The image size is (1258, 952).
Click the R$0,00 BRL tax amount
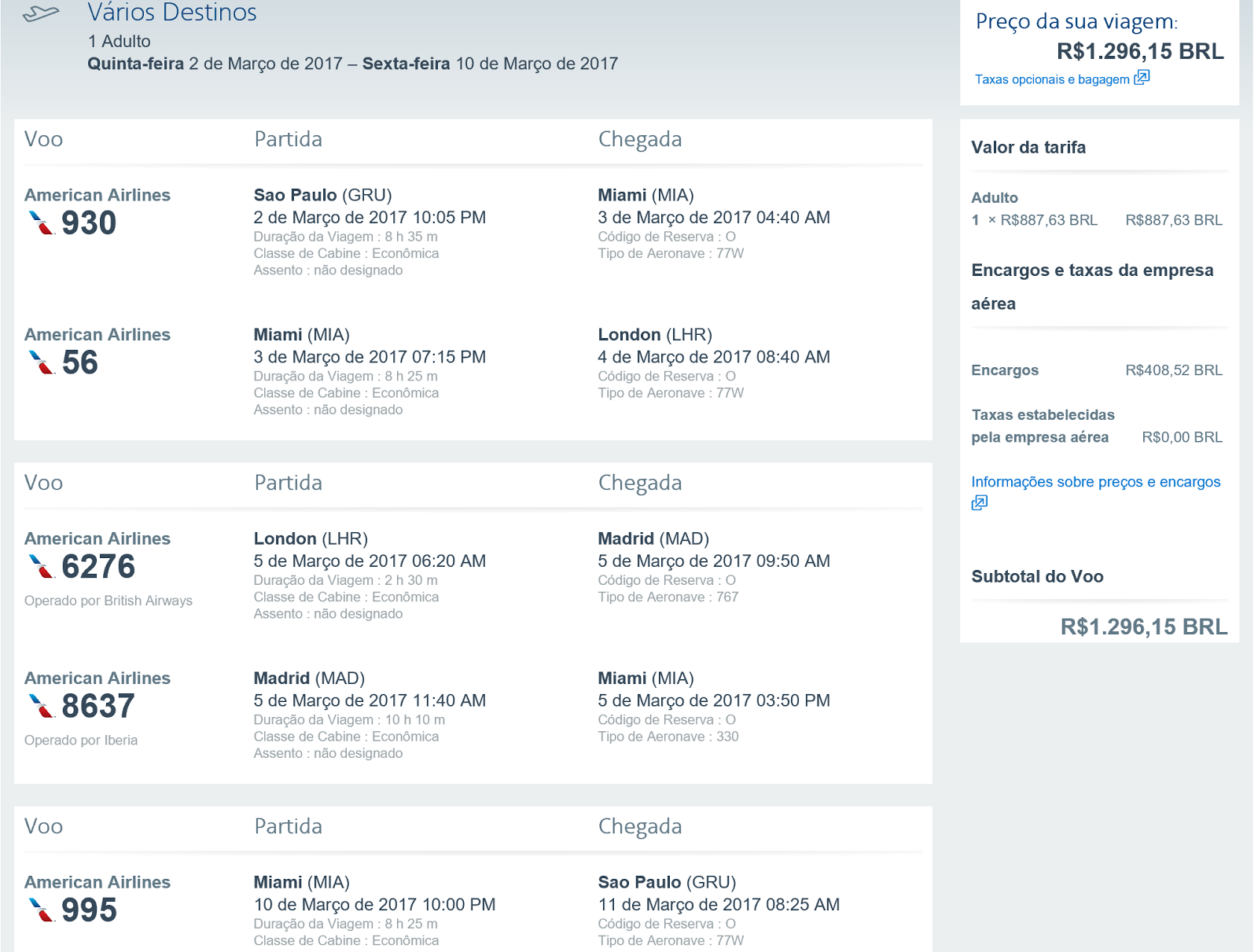[1183, 437]
